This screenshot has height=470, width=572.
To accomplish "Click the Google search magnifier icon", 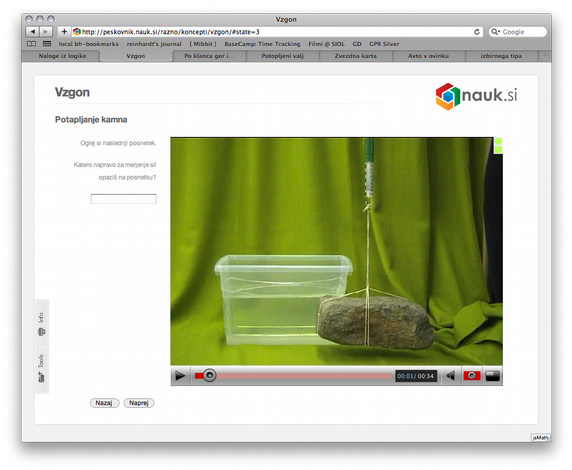I will pyautogui.click(x=495, y=32).
